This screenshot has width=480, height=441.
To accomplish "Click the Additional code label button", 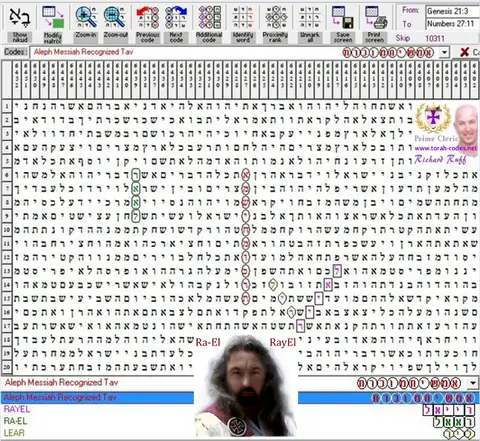I will [x=209, y=37].
